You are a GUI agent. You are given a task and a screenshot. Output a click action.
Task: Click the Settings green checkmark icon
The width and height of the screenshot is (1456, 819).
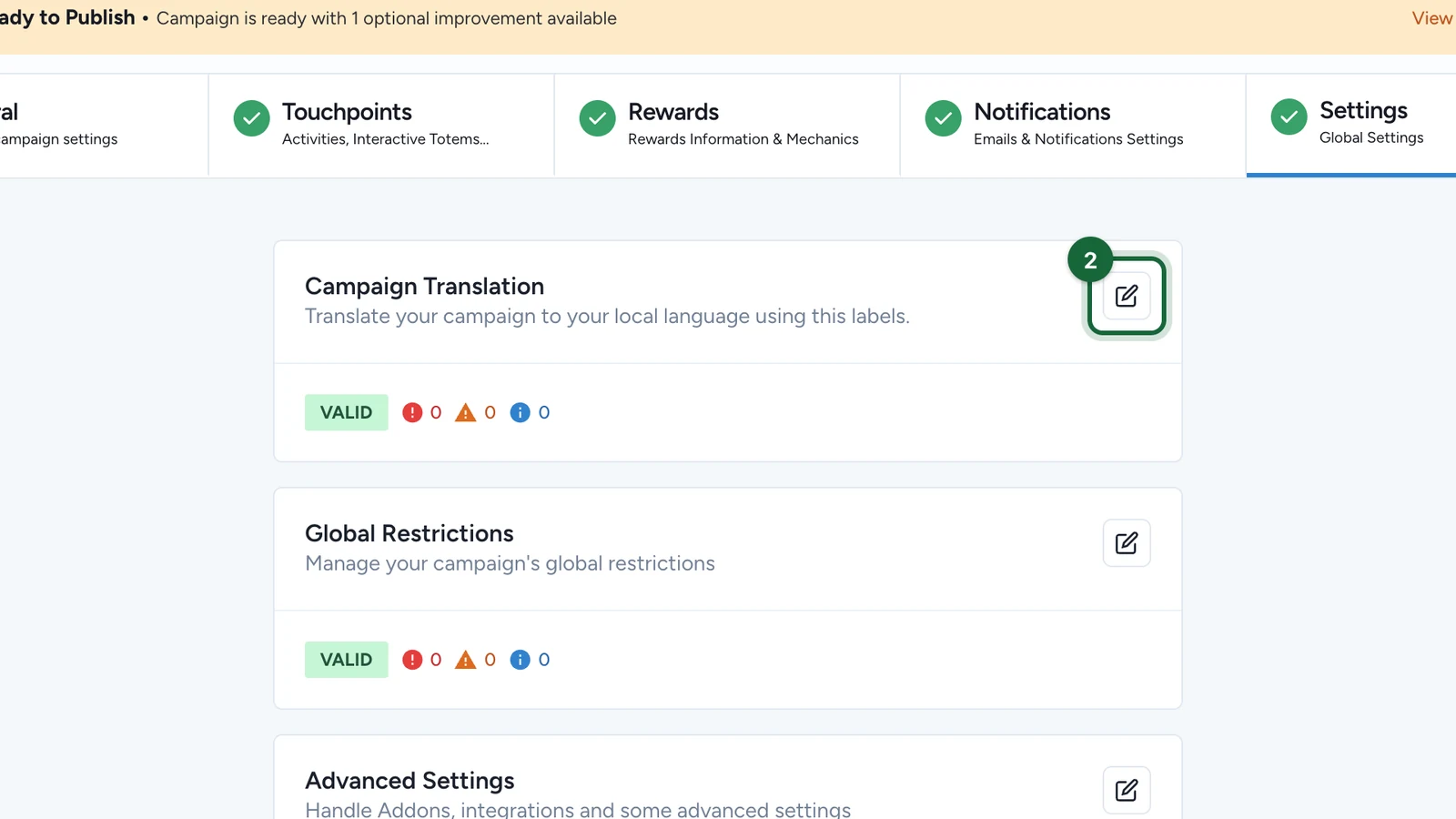[x=1289, y=116]
